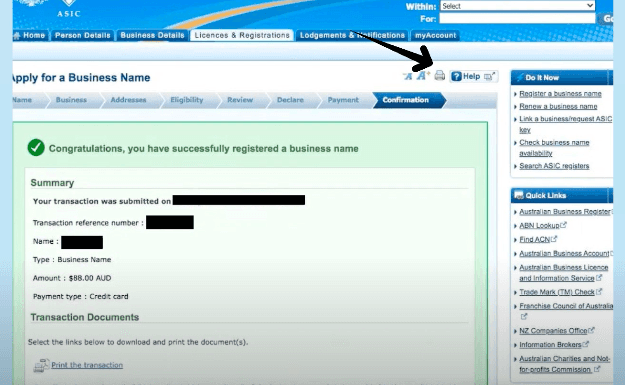Open the Help button
Screen dimensions: 625x385
click(474, 76)
